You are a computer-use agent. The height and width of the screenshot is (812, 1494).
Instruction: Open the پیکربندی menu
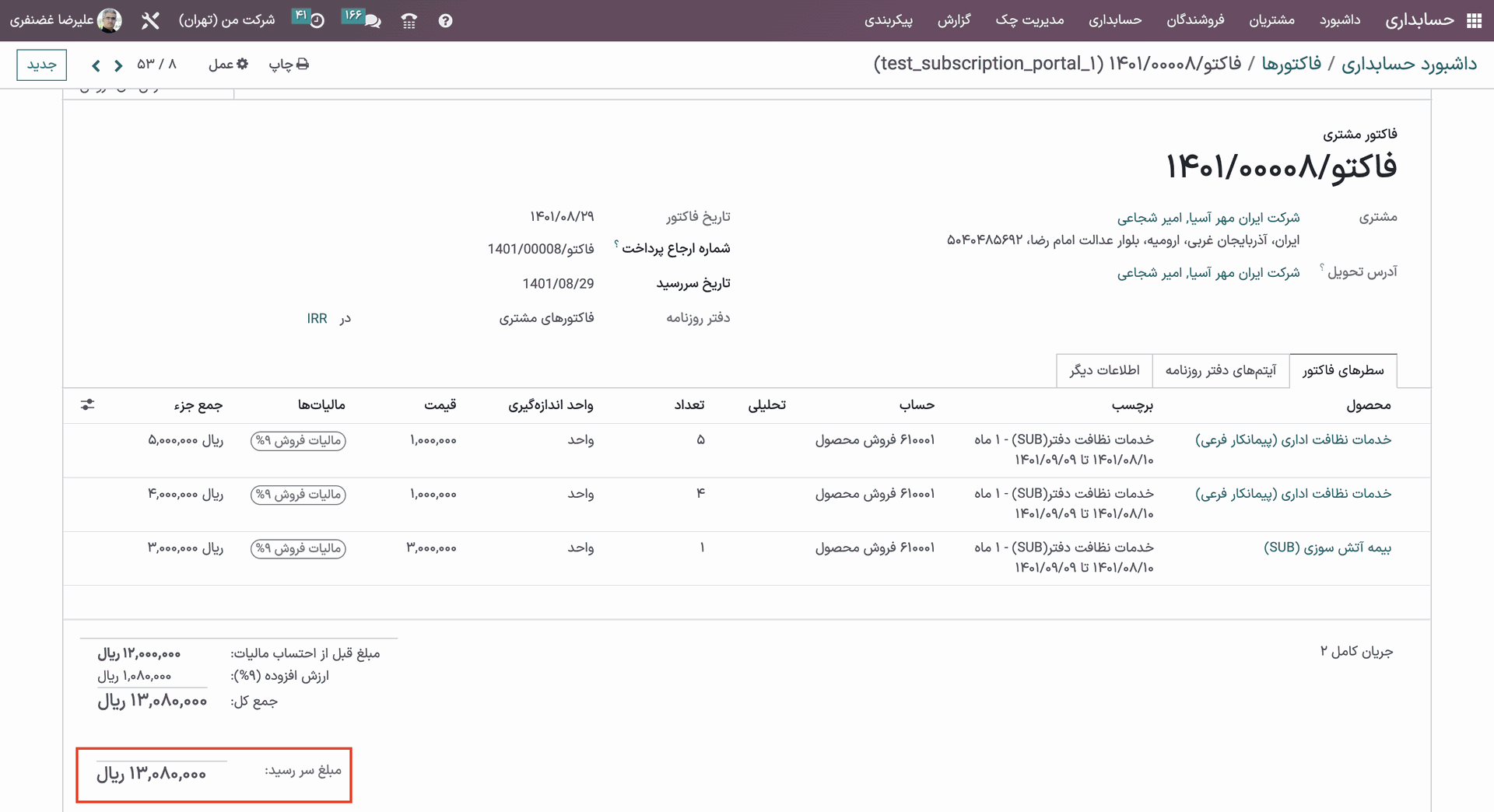889,20
